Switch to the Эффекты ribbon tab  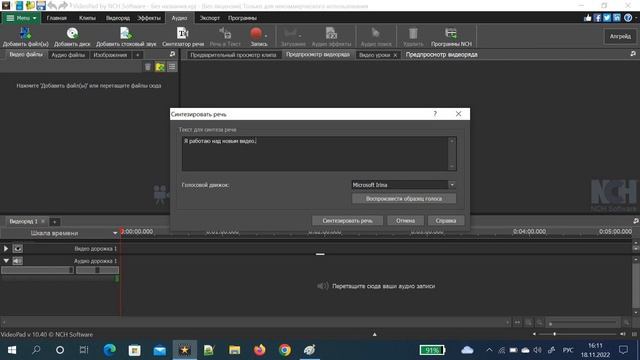[x=149, y=18]
